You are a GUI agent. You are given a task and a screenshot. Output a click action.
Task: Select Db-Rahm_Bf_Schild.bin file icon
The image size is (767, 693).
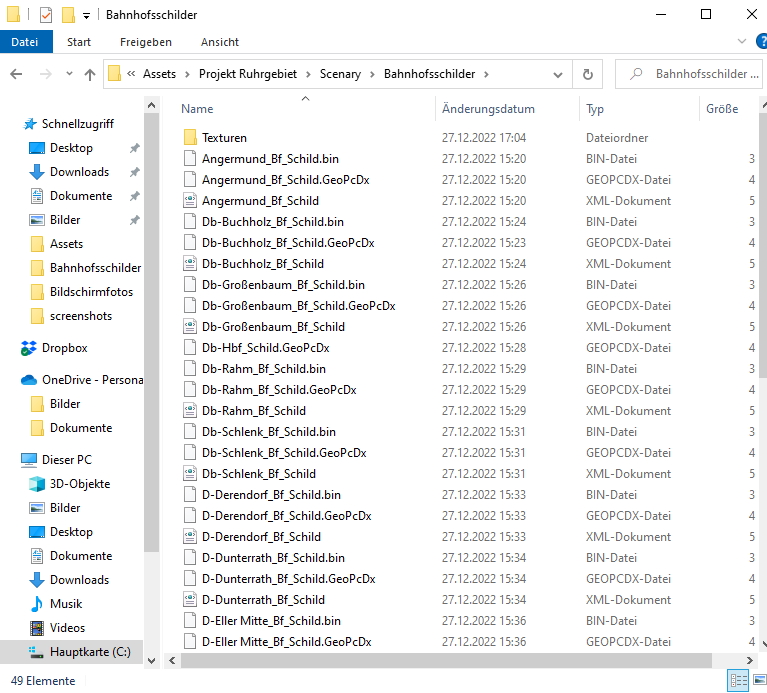(x=190, y=369)
